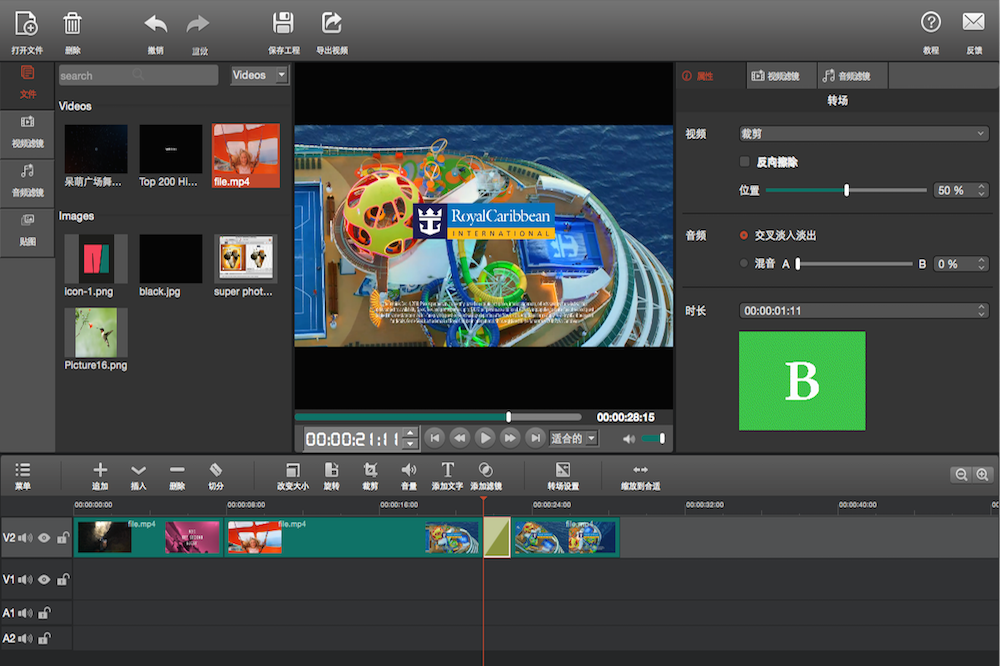Toggle the lock on the A2 track
The image size is (1000, 666).
click(x=44, y=638)
